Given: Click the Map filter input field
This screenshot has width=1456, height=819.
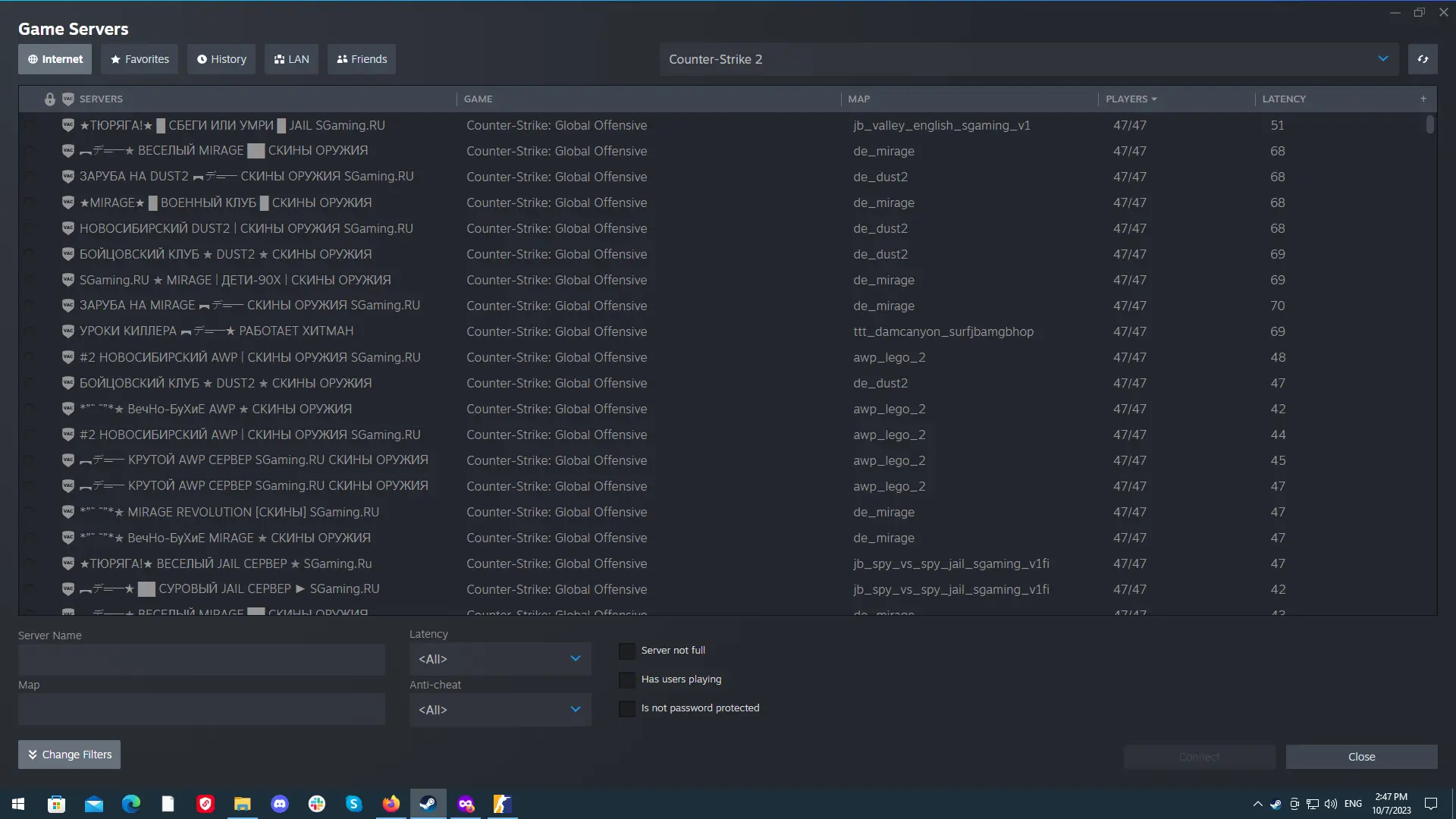Looking at the screenshot, I should [202, 709].
